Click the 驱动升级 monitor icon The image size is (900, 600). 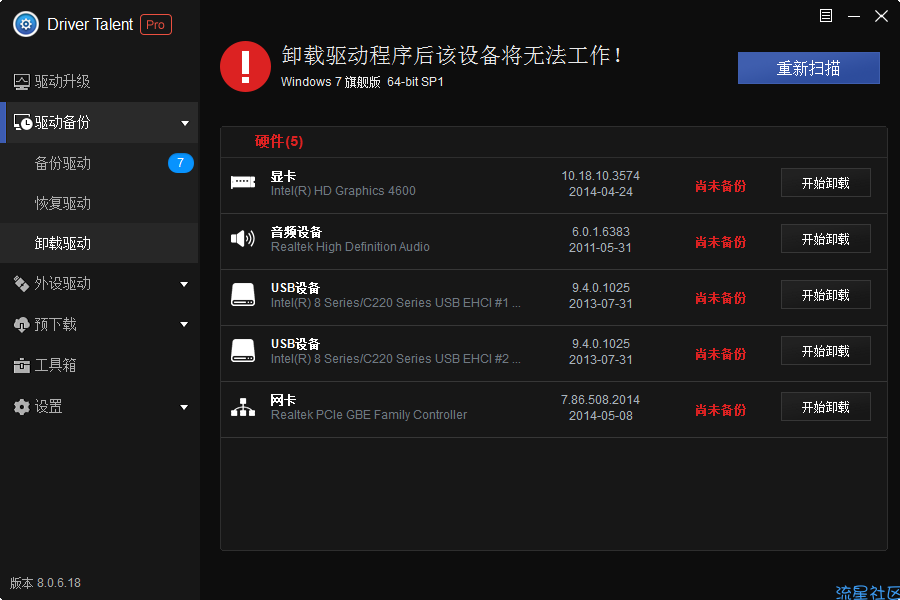point(22,82)
